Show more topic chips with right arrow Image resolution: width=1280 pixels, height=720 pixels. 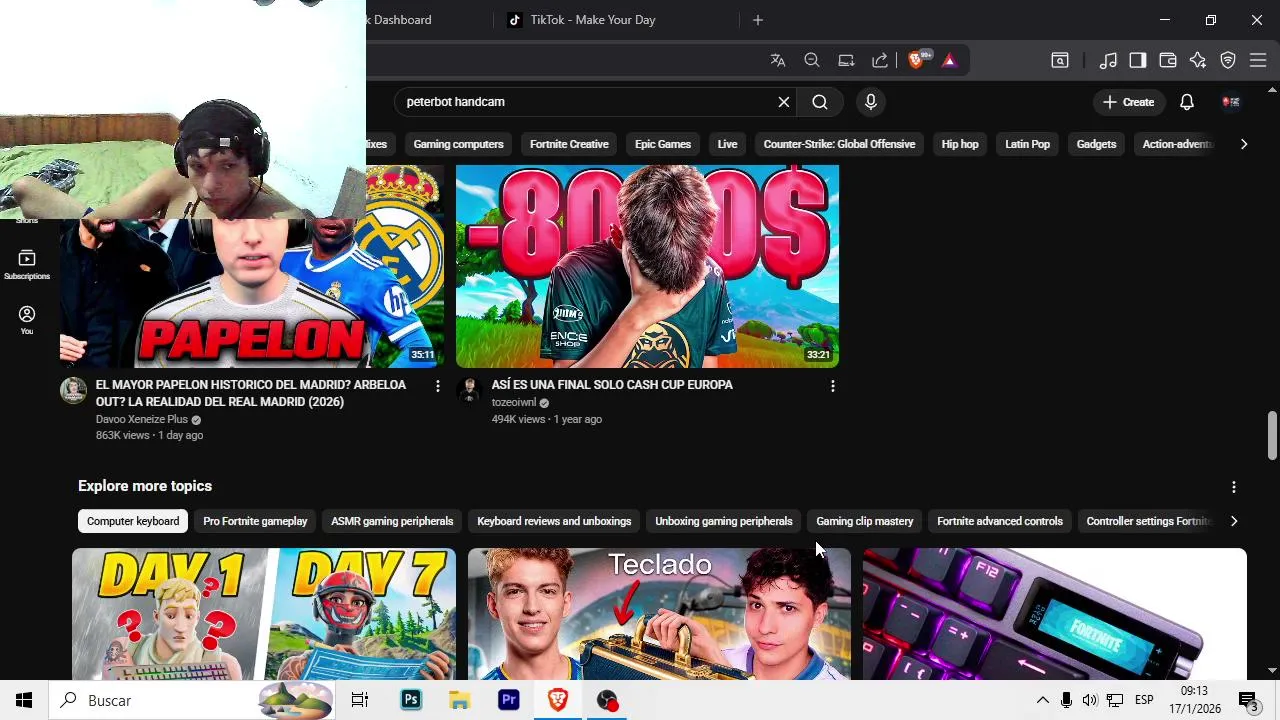pos(1234,521)
